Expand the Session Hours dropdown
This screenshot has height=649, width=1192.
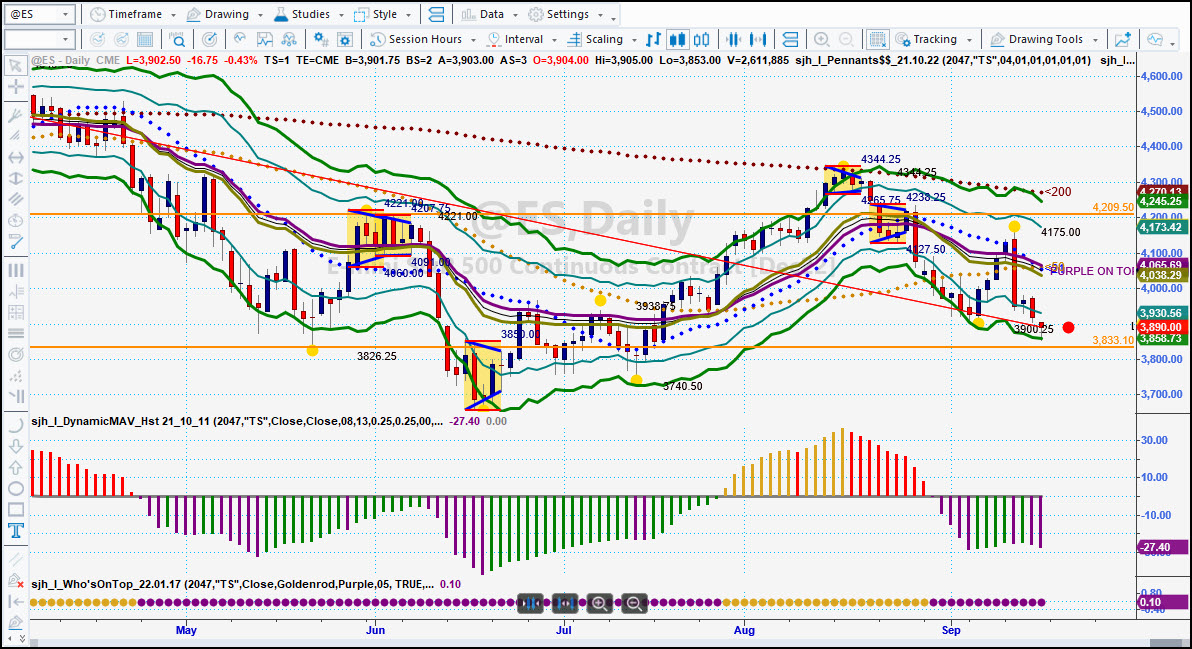(474, 40)
